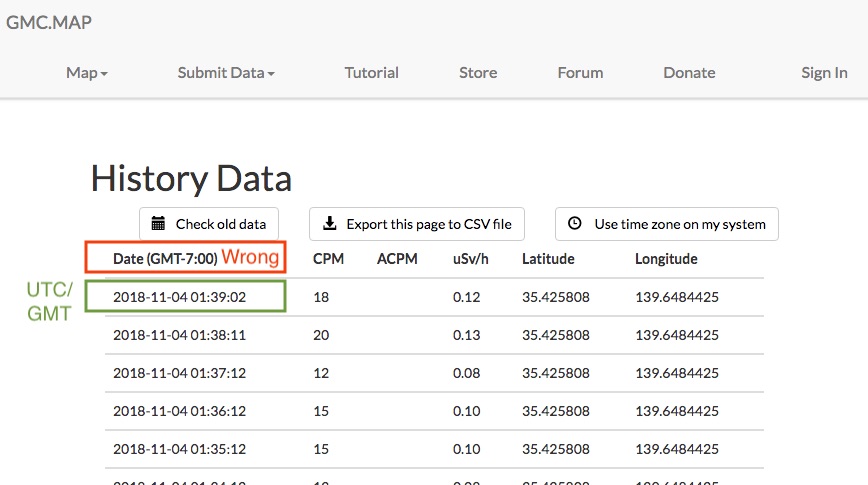Select date cell 2018-11-04 01:35:12
This screenshot has height=485, width=868.
(179, 449)
